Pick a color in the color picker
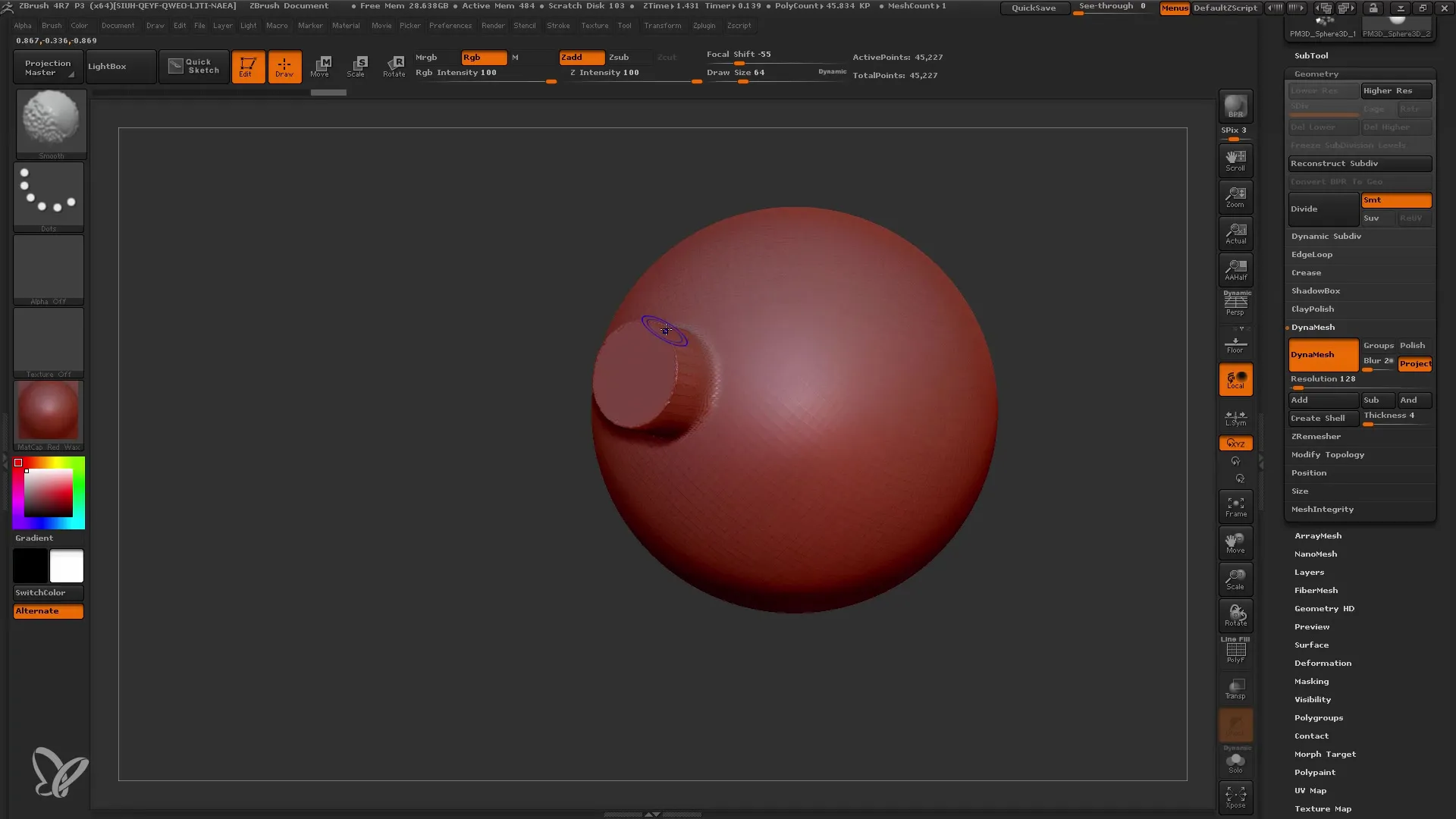This screenshot has width=1456, height=819. click(x=49, y=493)
